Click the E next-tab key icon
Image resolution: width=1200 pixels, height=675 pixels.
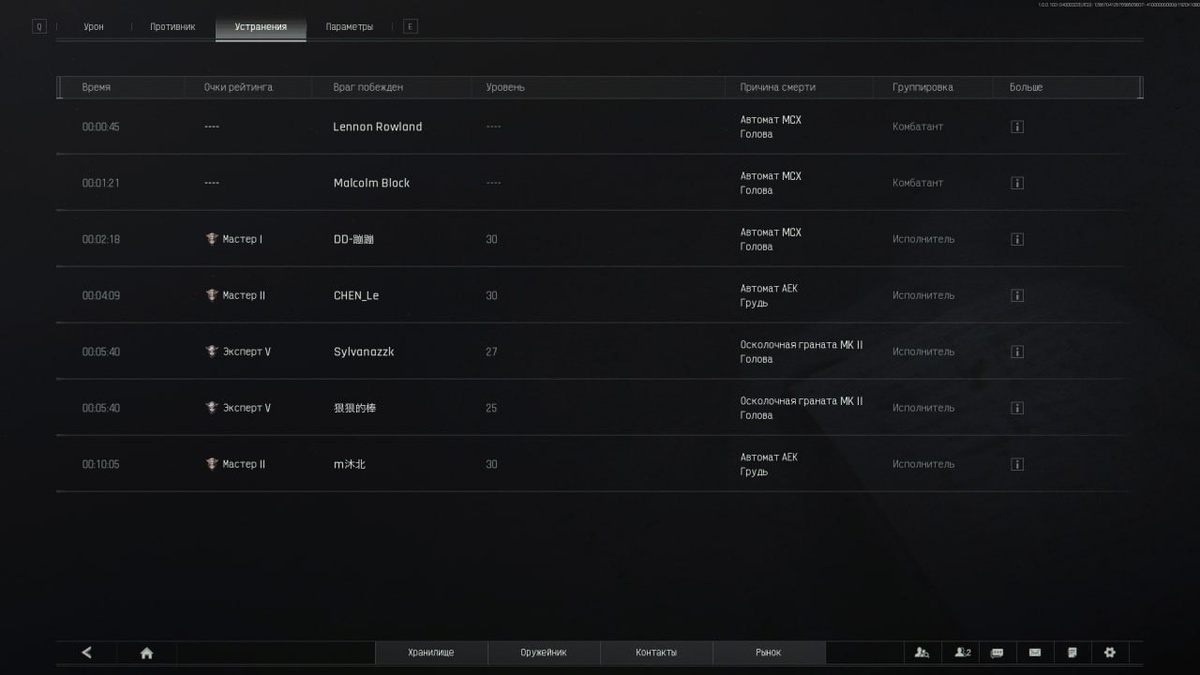click(x=410, y=27)
